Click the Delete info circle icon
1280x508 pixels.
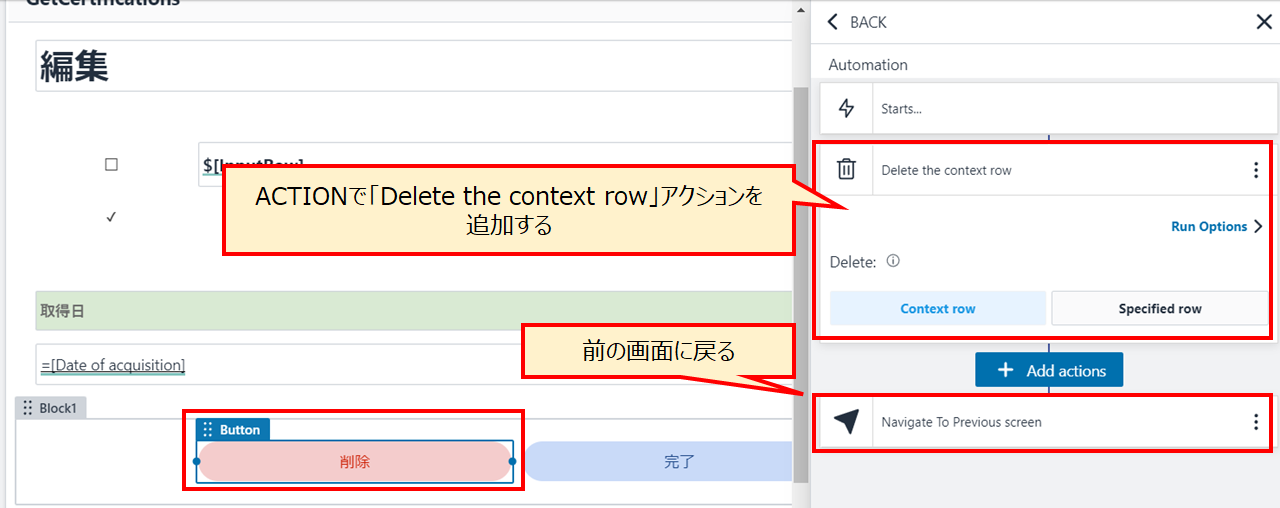pyautogui.click(x=893, y=261)
